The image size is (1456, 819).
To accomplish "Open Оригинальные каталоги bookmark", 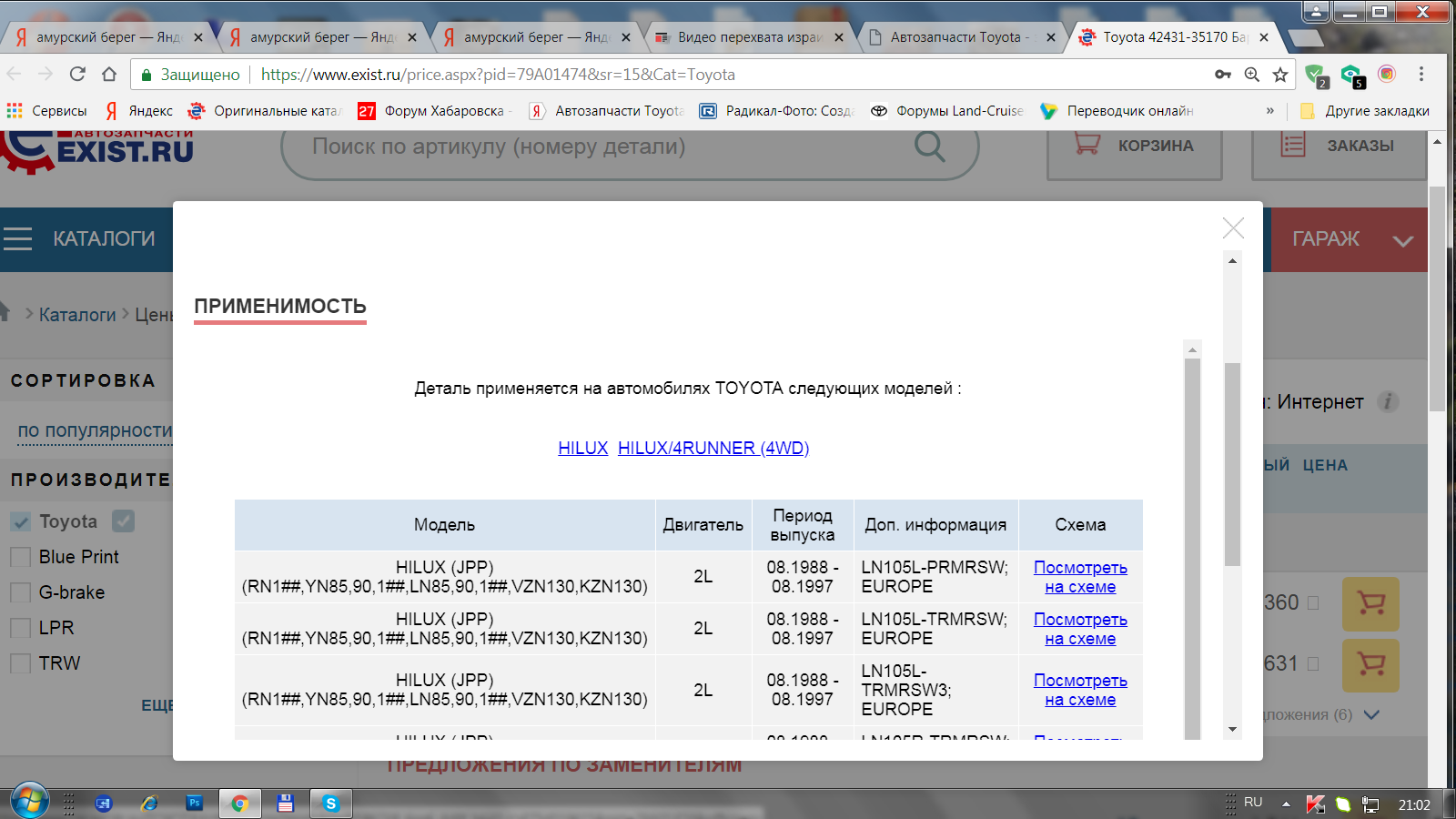I will coord(265,111).
